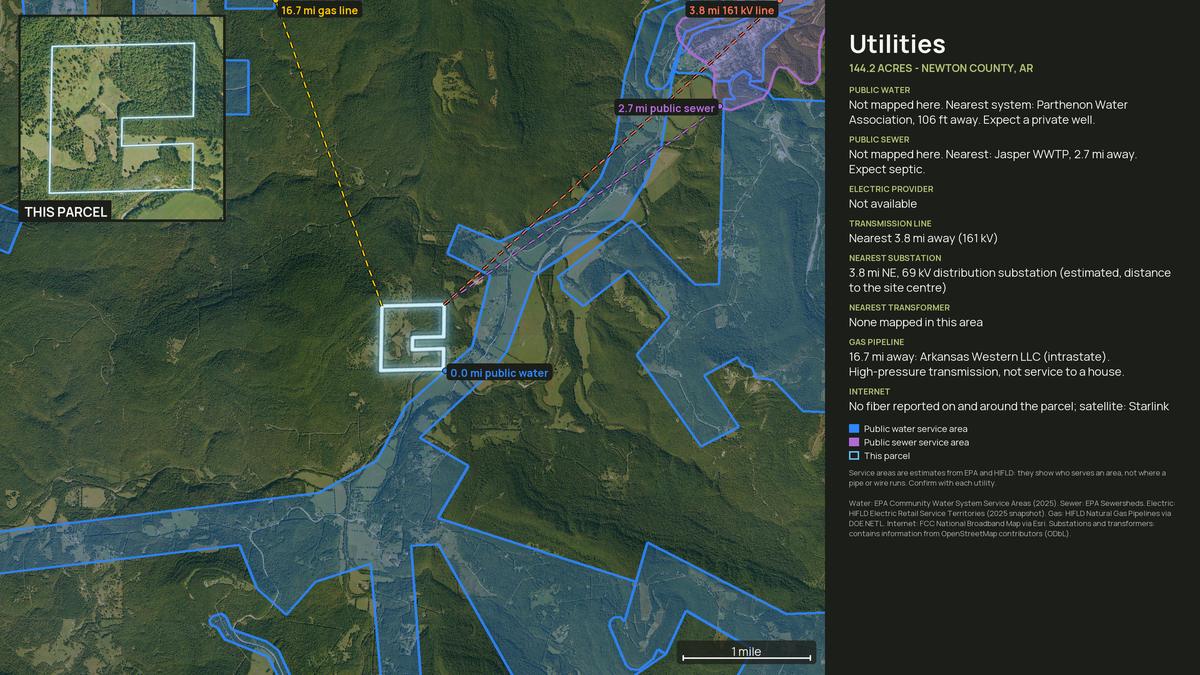
Task: Click the PUBLIC SEWER section heading
Action: pos(879,139)
